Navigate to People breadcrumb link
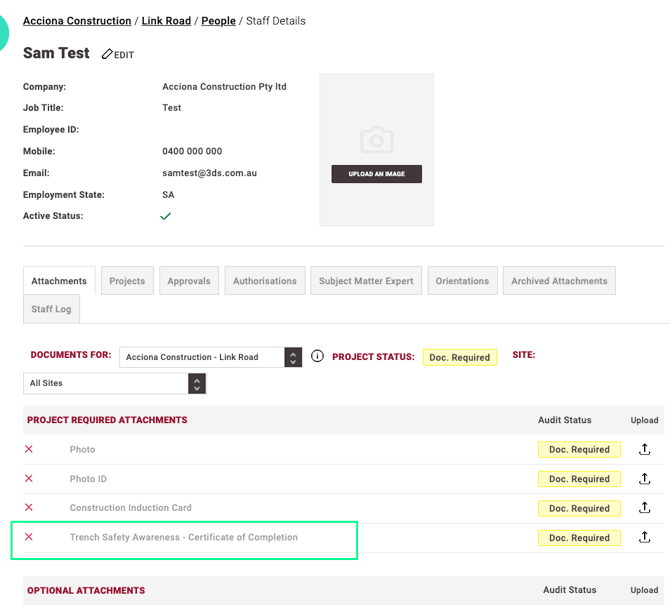670x612 pixels. pos(218,21)
